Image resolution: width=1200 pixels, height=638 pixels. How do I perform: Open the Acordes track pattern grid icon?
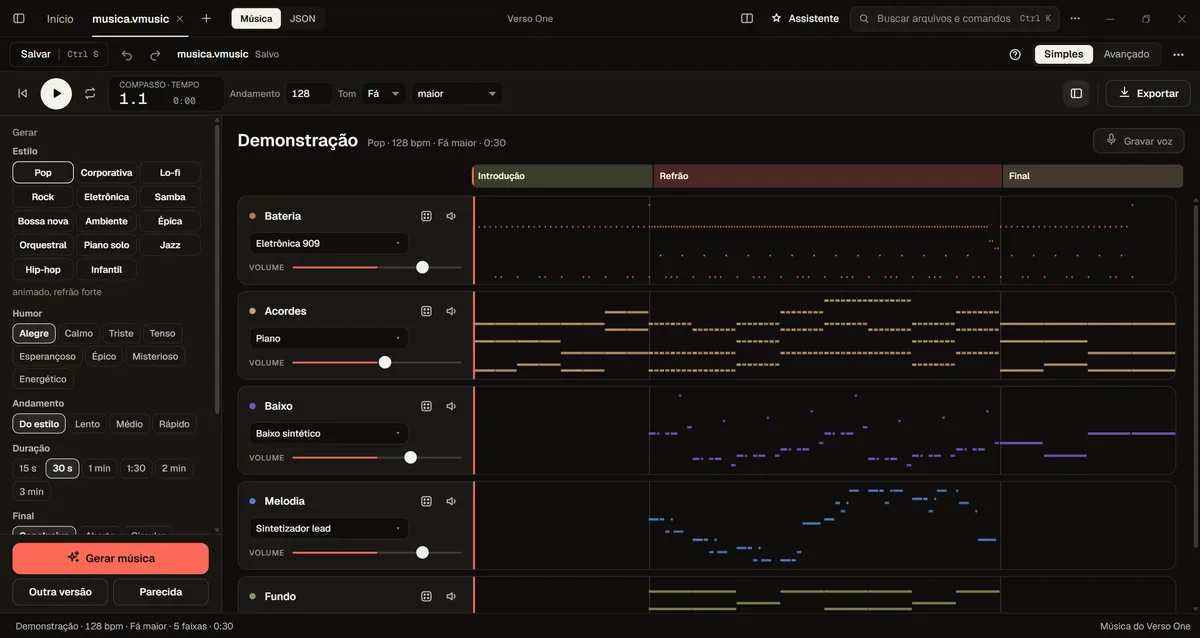point(426,311)
